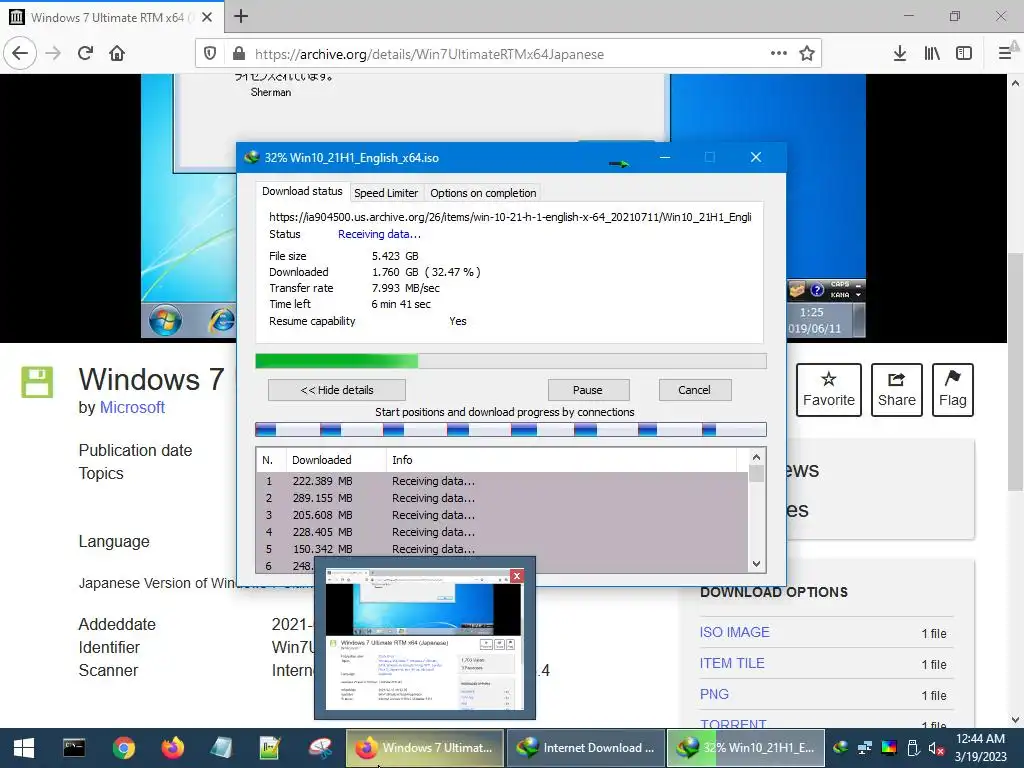Click the Firefox window preview thumbnail
The image size is (1024, 768).
point(424,639)
